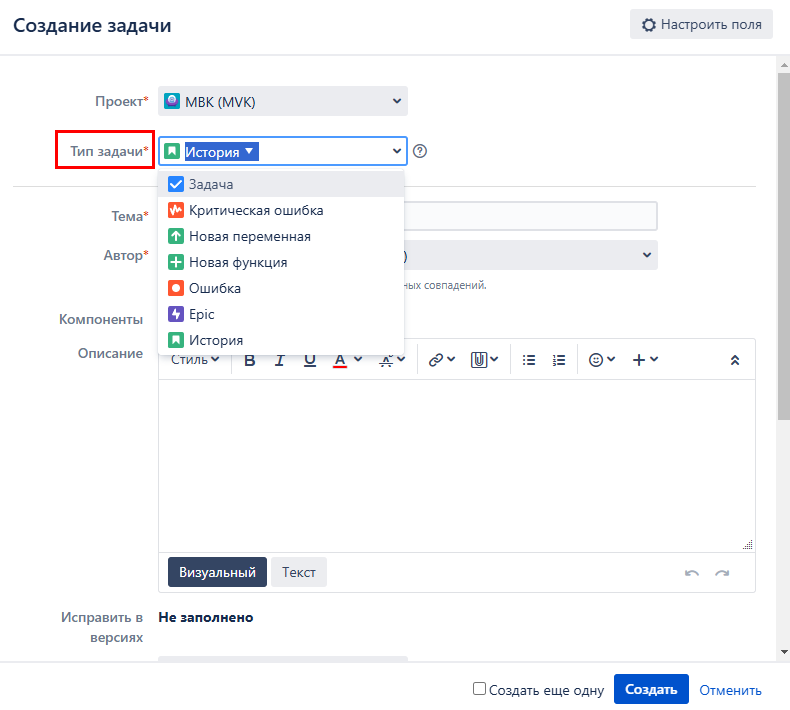Collapse the editor toolbar with double chevron
790x710 pixels.
point(735,361)
